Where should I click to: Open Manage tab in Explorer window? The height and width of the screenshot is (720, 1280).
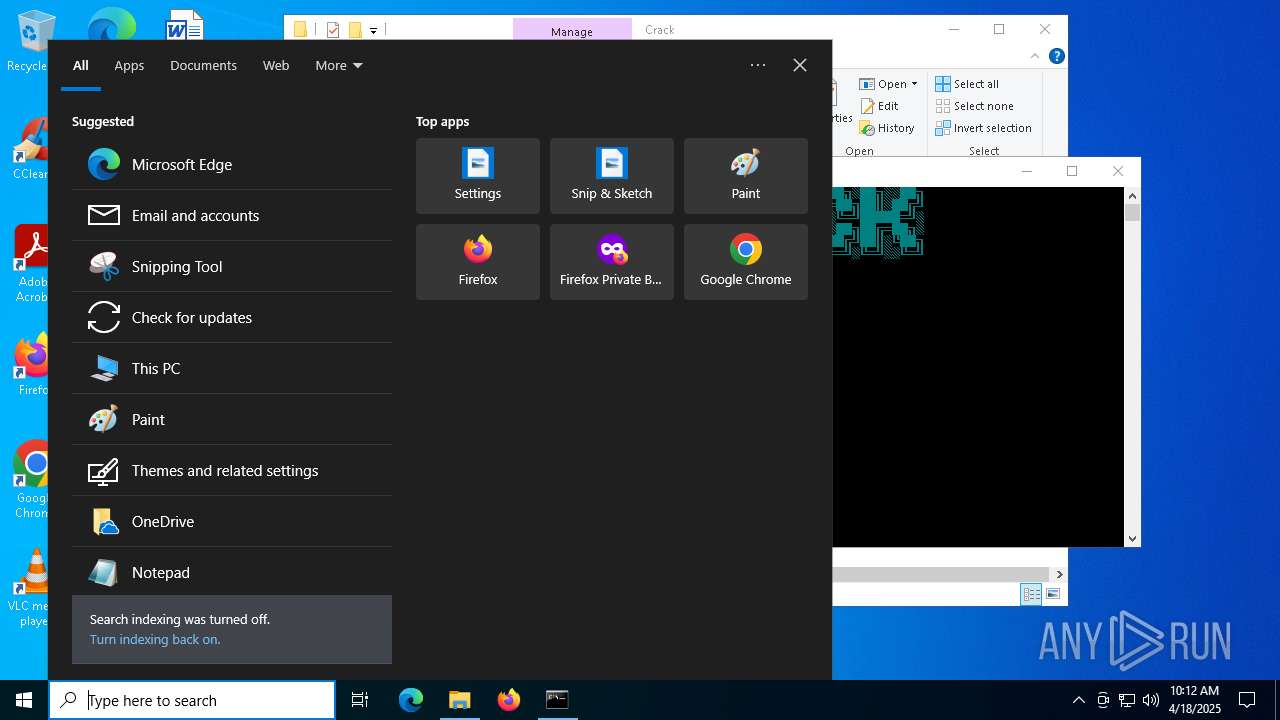tap(572, 31)
